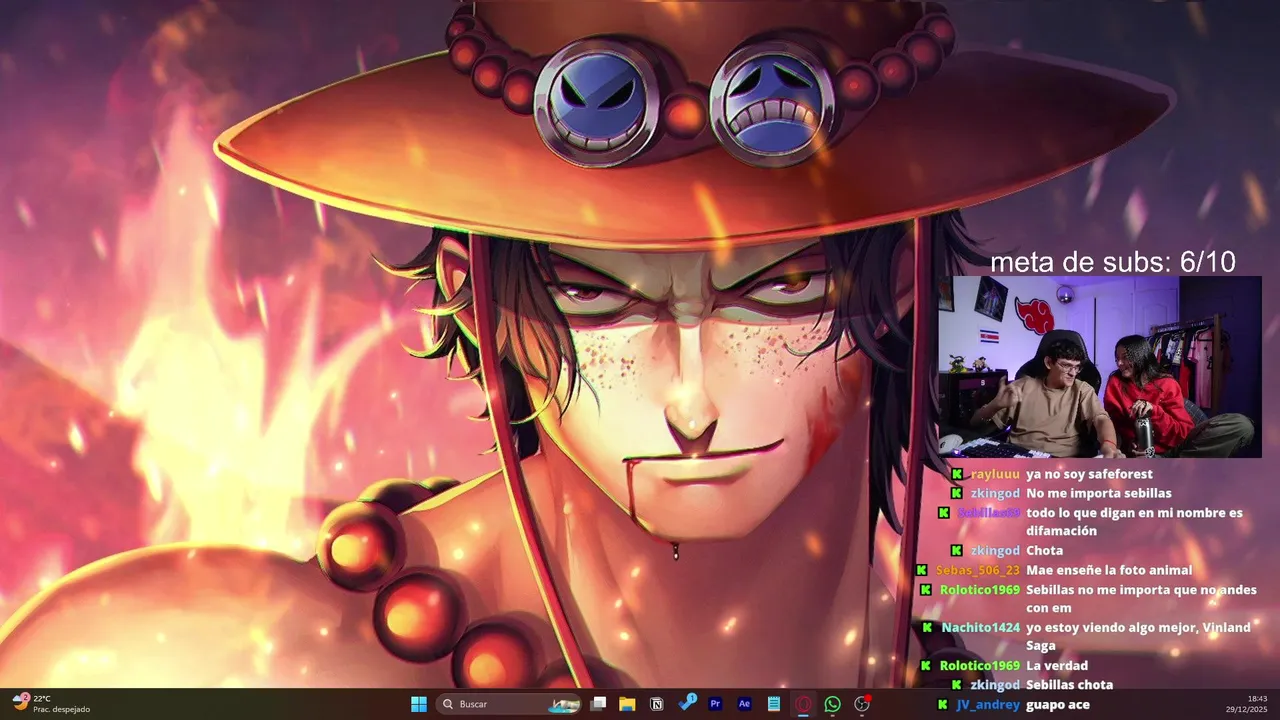The width and height of the screenshot is (1280, 720).
Task: Click message "guapo ace" in chat
Action: point(1058,704)
